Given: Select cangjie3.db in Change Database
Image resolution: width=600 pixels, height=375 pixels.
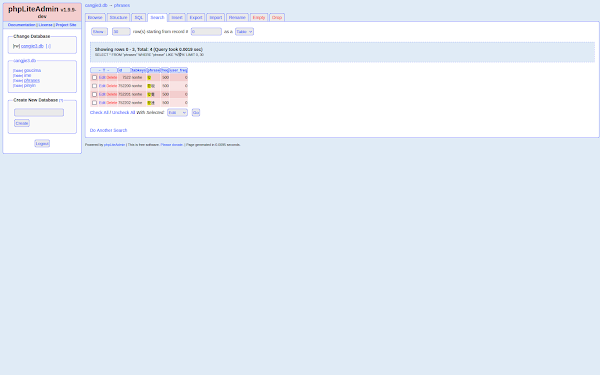Looking at the screenshot, I should click(32, 46).
